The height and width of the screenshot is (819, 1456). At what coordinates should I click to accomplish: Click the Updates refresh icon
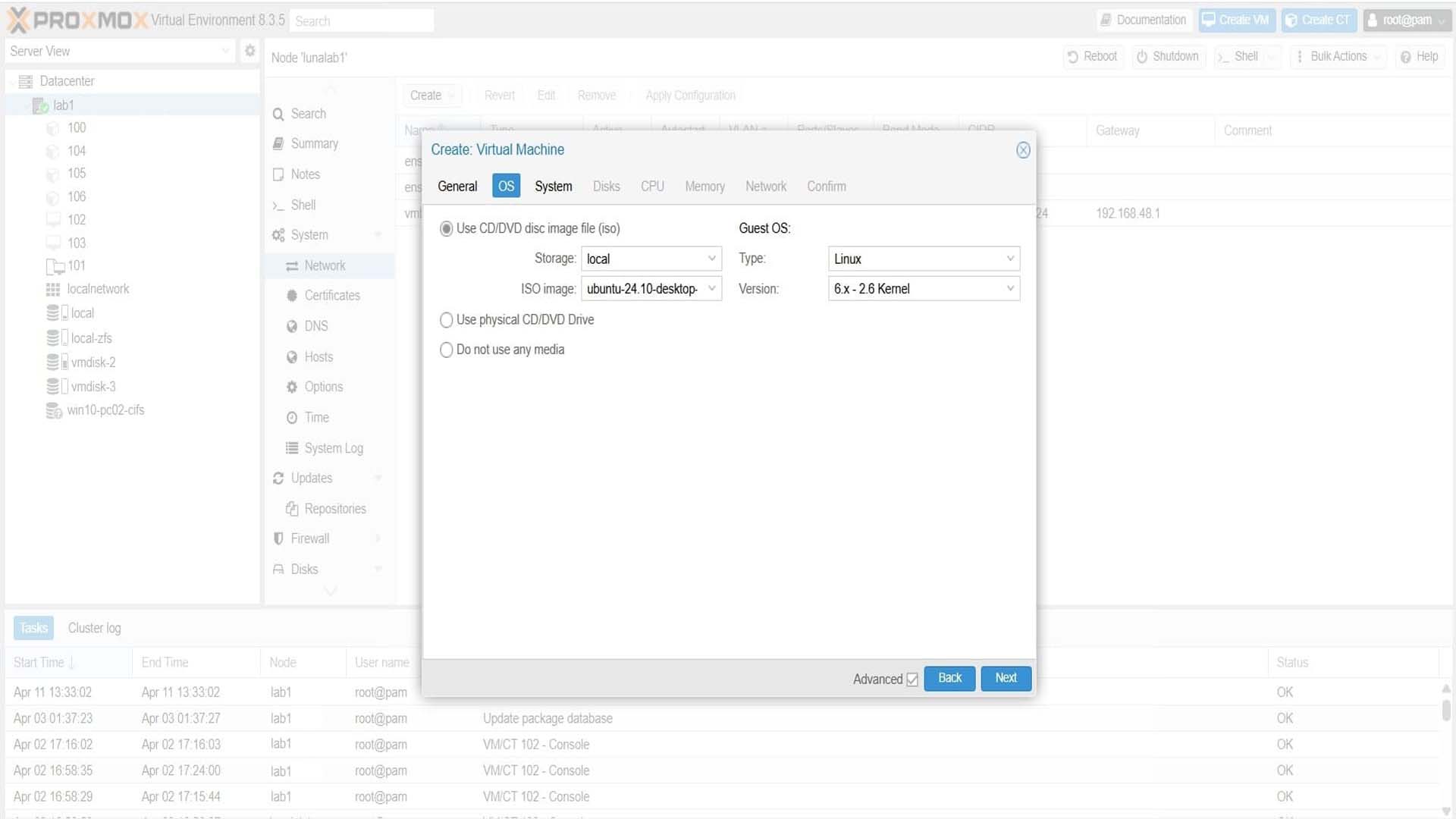click(278, 479)
